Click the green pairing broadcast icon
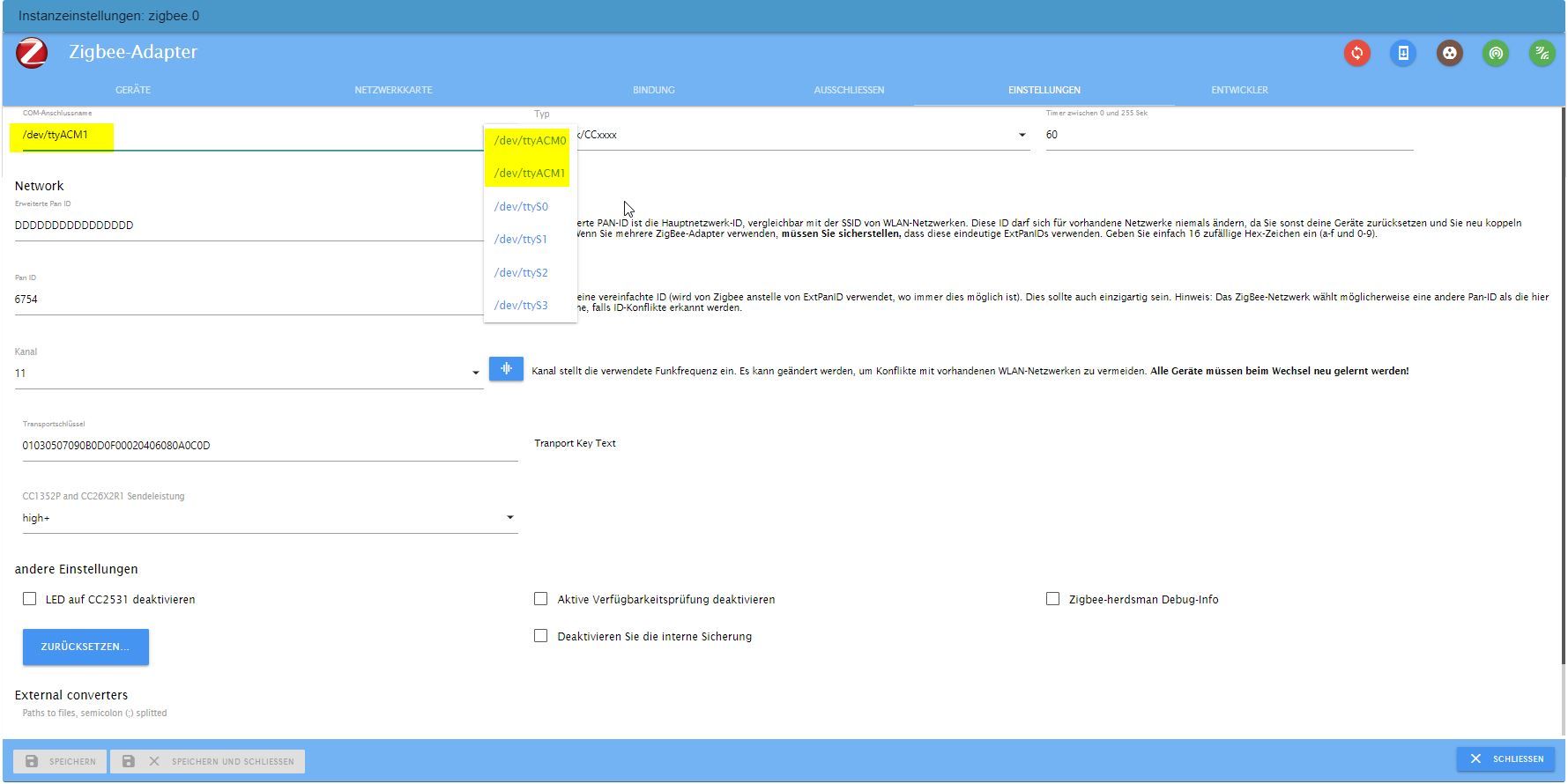The width and height of the screenshot is (1568, 784). coord(1496,53)
